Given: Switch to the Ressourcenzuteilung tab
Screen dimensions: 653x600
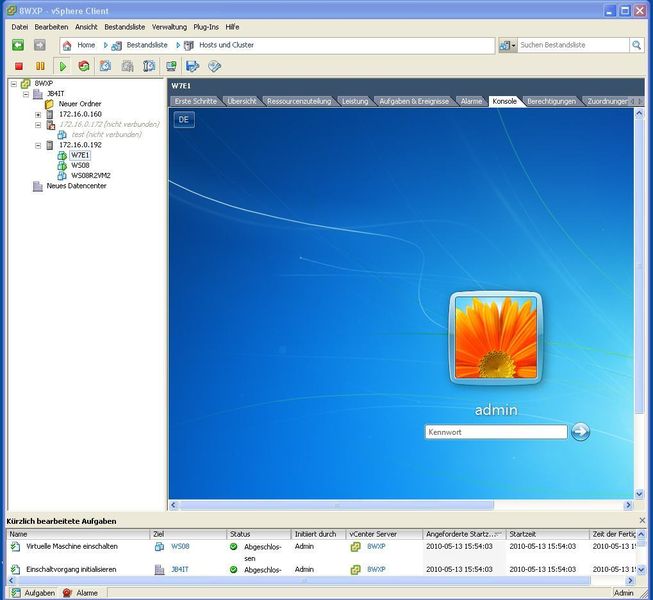Looking at the screenshot, I should pos(299,101).
